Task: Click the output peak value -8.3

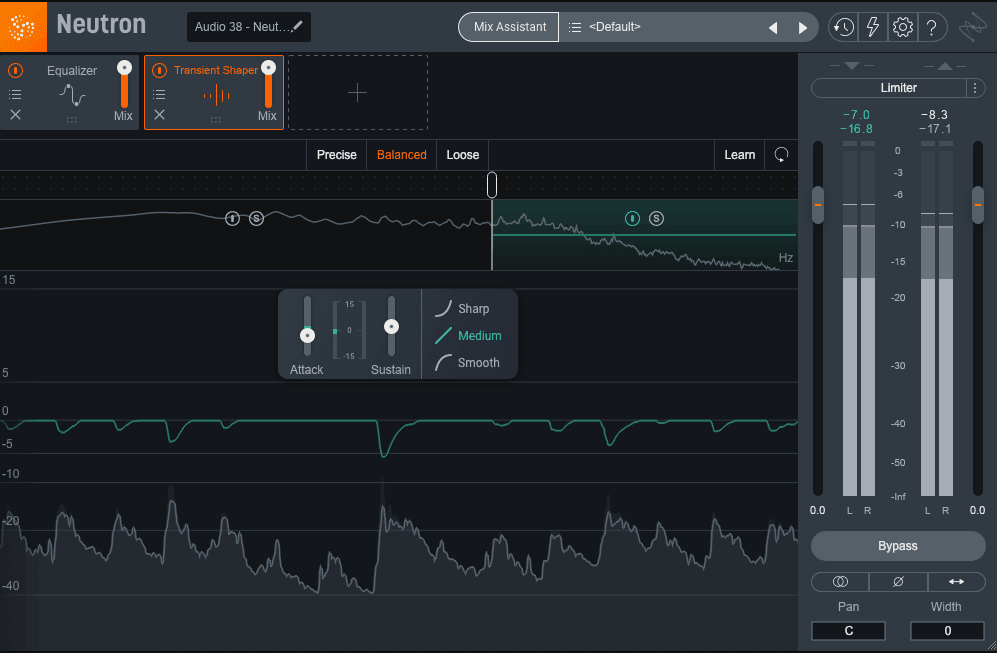Action: click(x=934, y=114)
